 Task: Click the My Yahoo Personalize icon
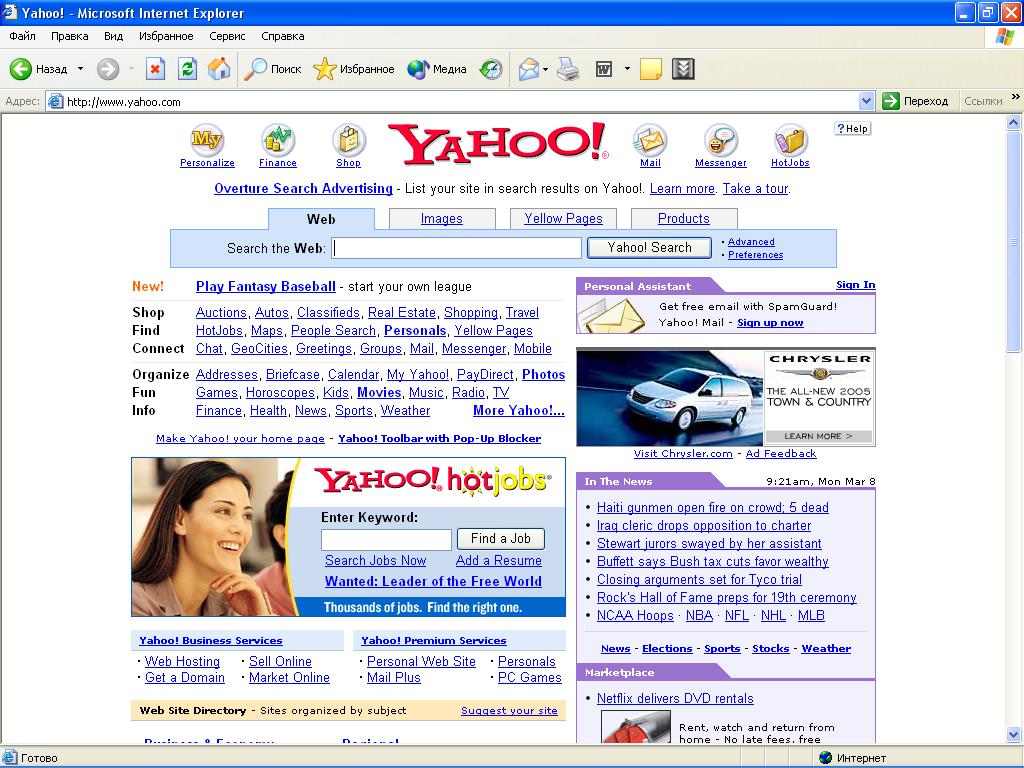pyautogui.click(x=207, y=140)
